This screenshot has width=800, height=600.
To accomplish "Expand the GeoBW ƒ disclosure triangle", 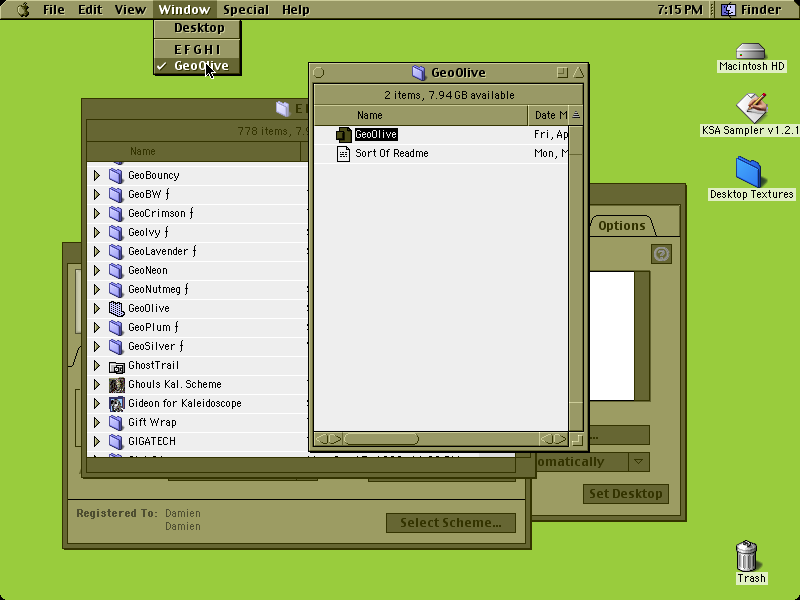I will click(96, 194).
